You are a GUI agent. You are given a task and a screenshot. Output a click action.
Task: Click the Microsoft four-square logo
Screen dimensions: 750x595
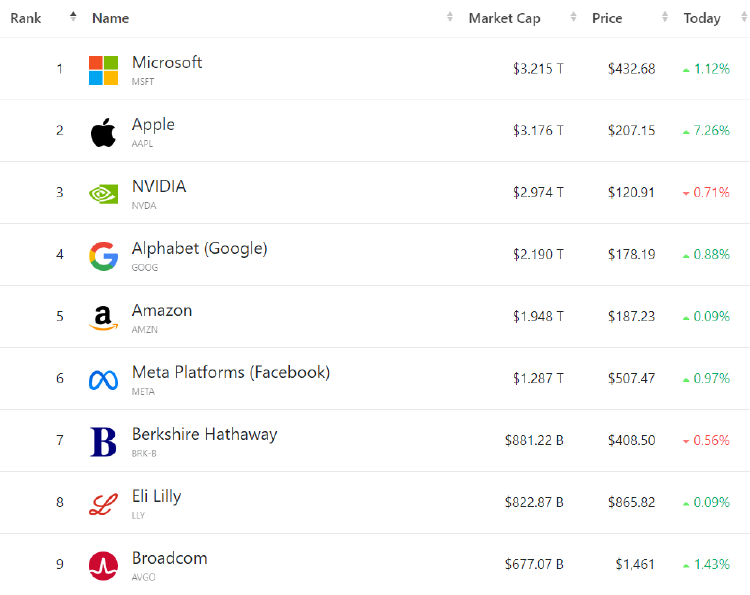(x=103, y=70)
